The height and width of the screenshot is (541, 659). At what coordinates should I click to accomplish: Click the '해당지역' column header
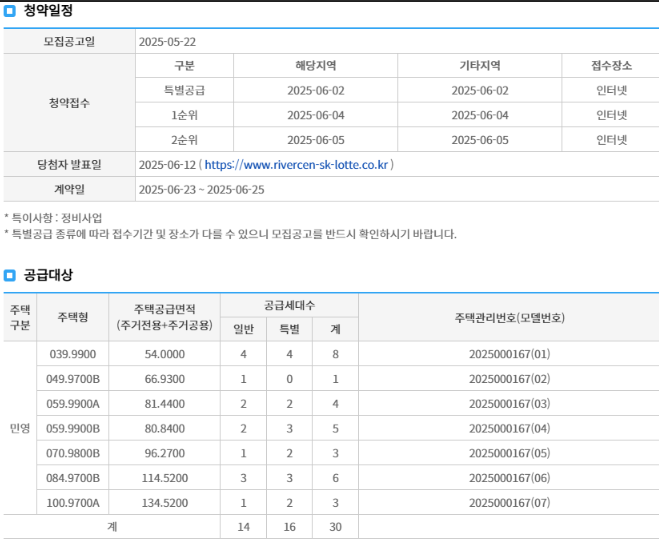[316, 66]
